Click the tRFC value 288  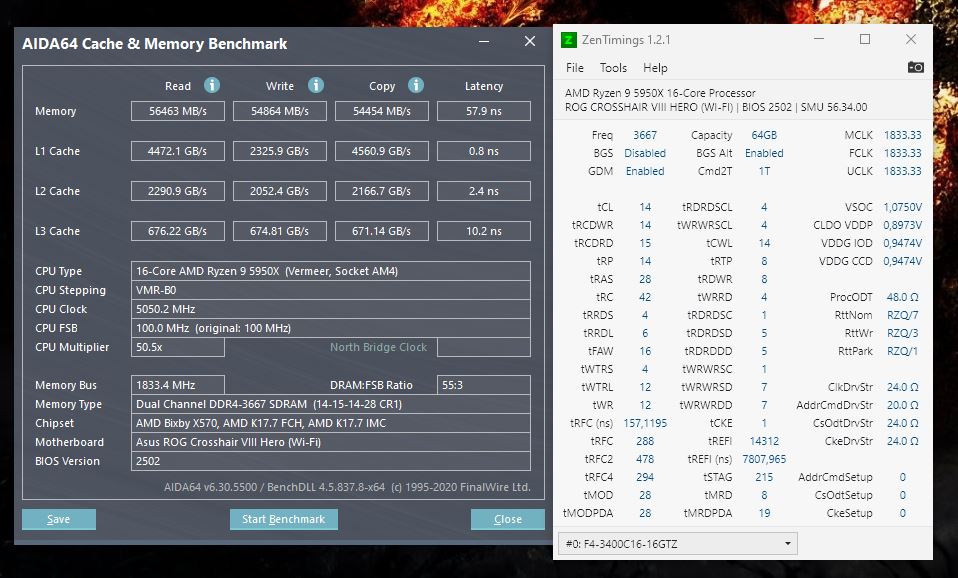pyautogui.click(x=645, y=441)
